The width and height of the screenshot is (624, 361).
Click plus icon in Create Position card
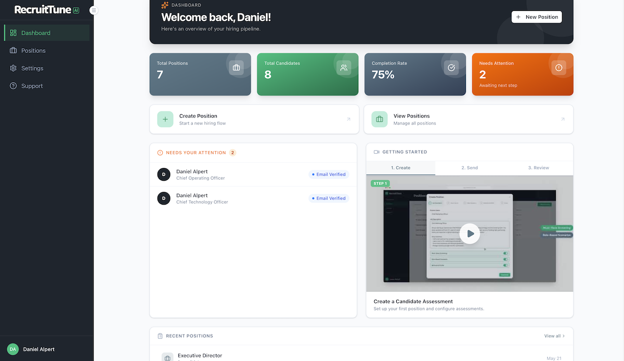(165, 119)
